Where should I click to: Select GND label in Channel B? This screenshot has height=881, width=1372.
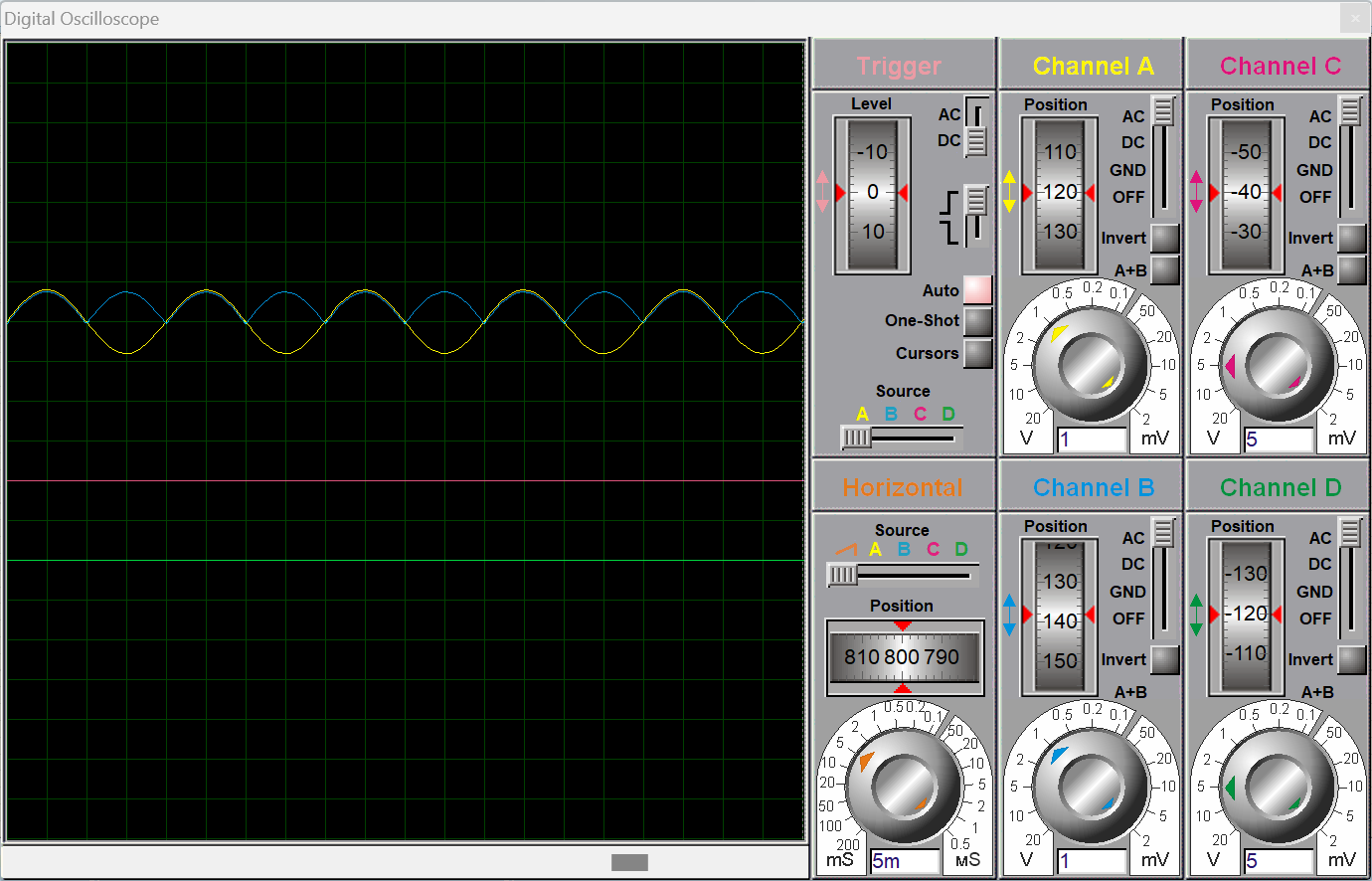point(1127,592)
